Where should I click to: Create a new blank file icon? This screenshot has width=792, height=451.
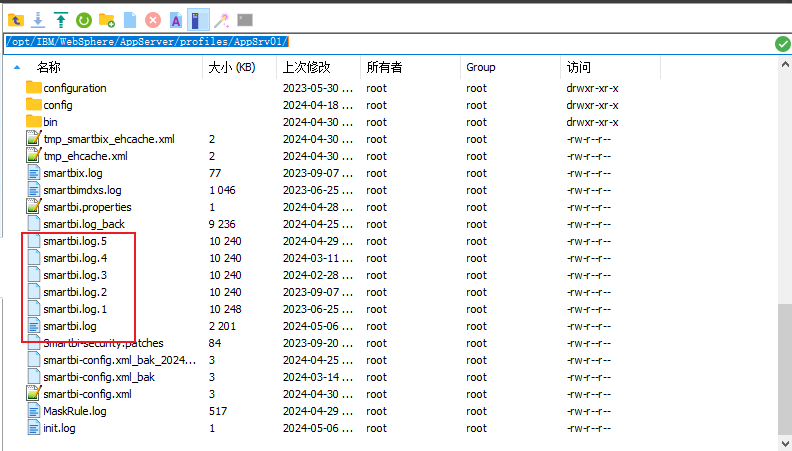pyautogui.click(x=130, y=20)
